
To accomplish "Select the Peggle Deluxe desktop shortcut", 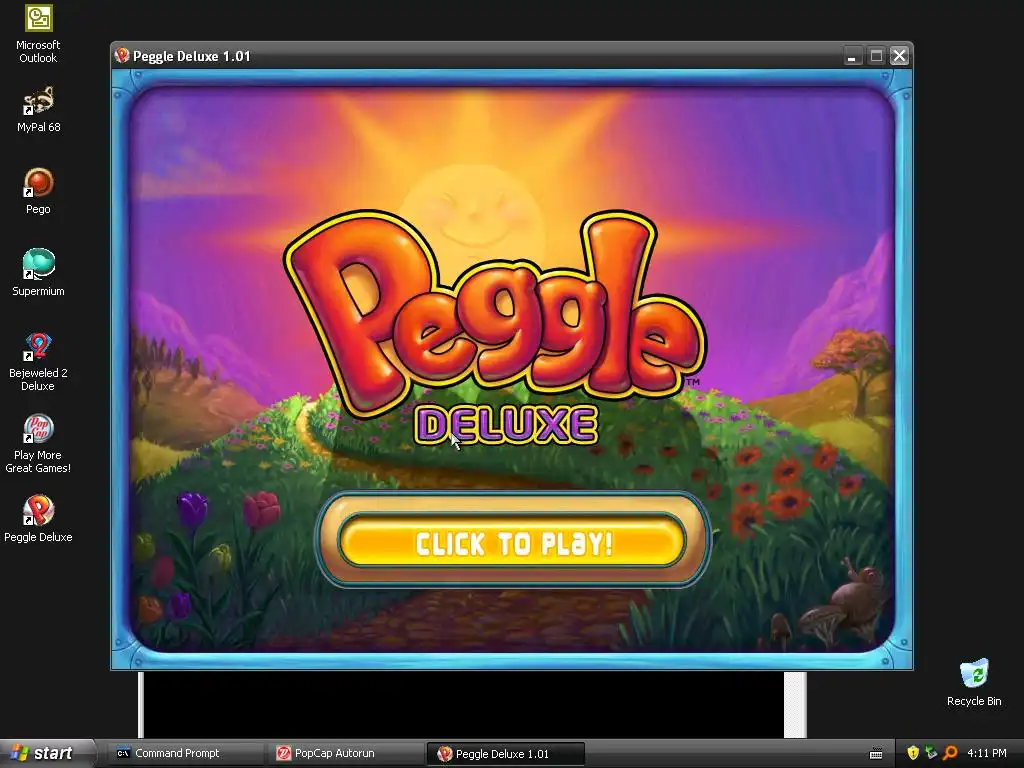I will pyautogui.click(x=38, y=519).
